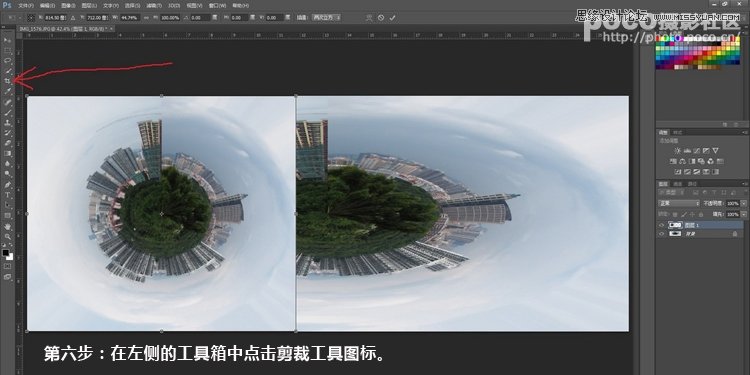The image size is (750, 375).
Task: Add a Color Balance adjustment
Action: pyautogui.click(x=684, y=161)
